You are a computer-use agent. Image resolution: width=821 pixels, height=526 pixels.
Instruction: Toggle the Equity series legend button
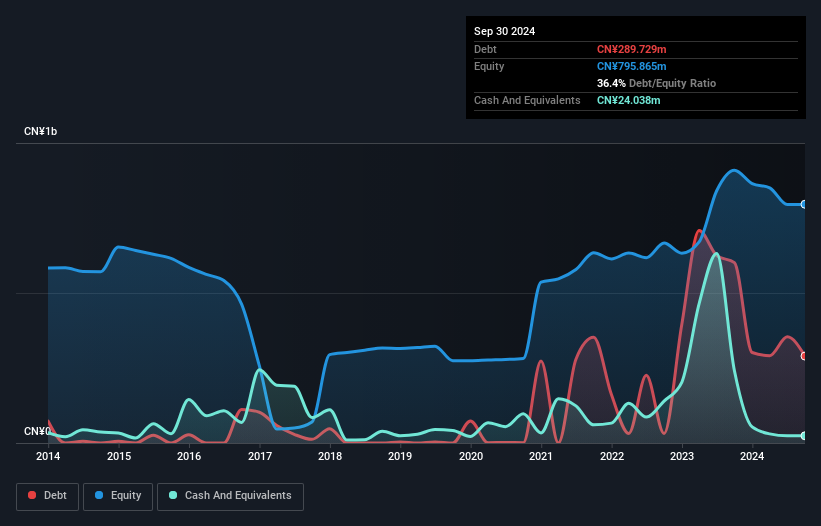(x=118, y=496)
